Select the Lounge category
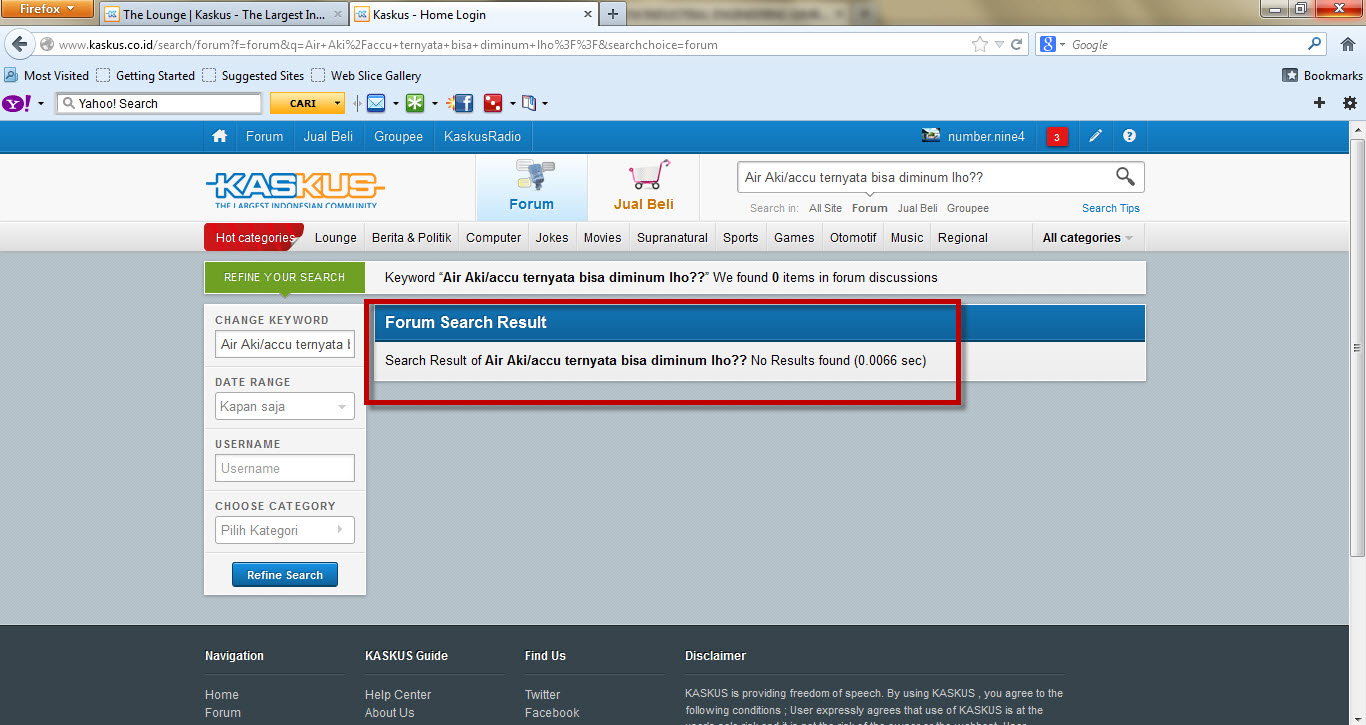 coord(336,238)
